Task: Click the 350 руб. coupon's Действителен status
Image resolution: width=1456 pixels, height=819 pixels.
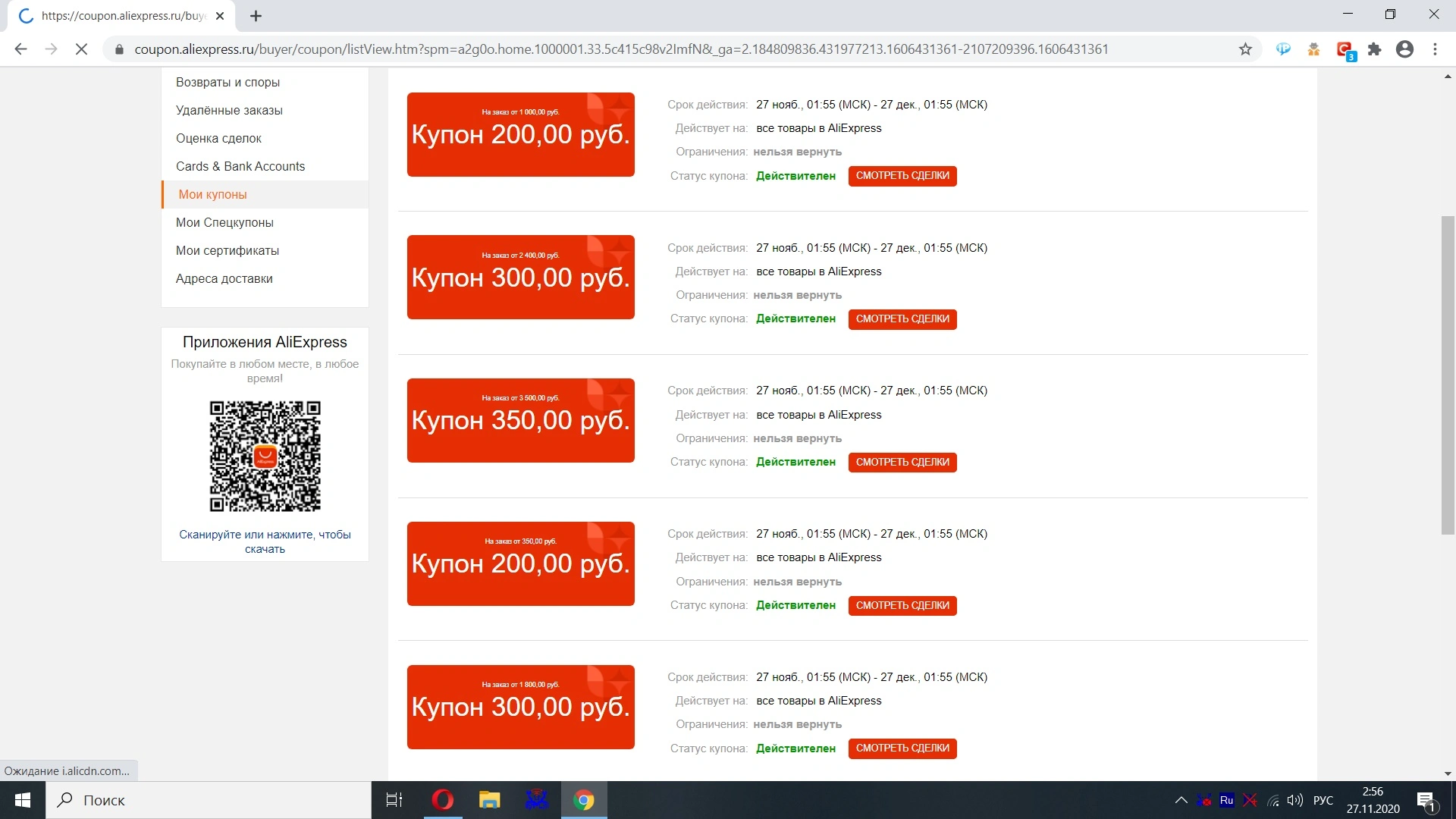Action: pos(795,462)
